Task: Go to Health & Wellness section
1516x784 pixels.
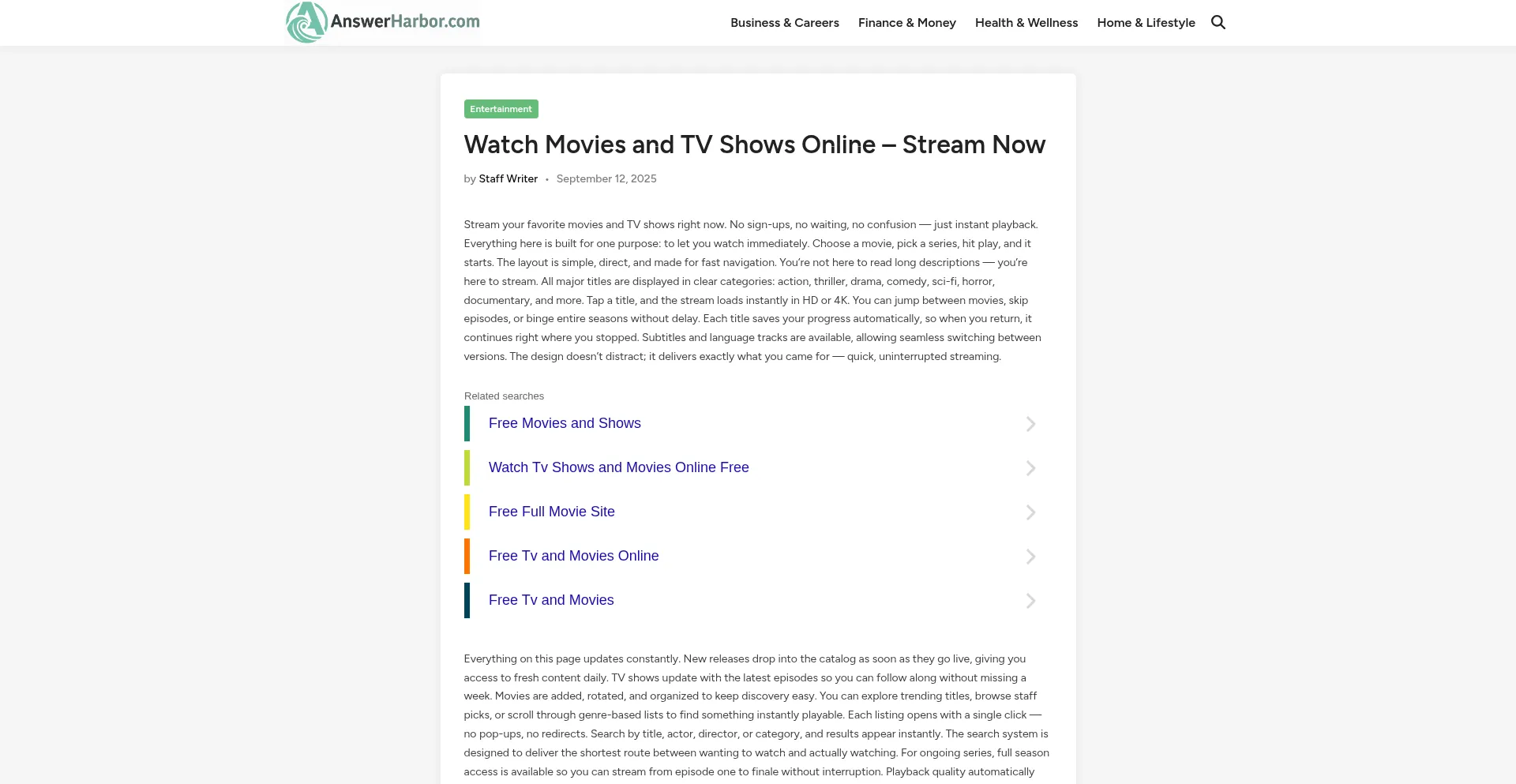Action: point(1026,23)
